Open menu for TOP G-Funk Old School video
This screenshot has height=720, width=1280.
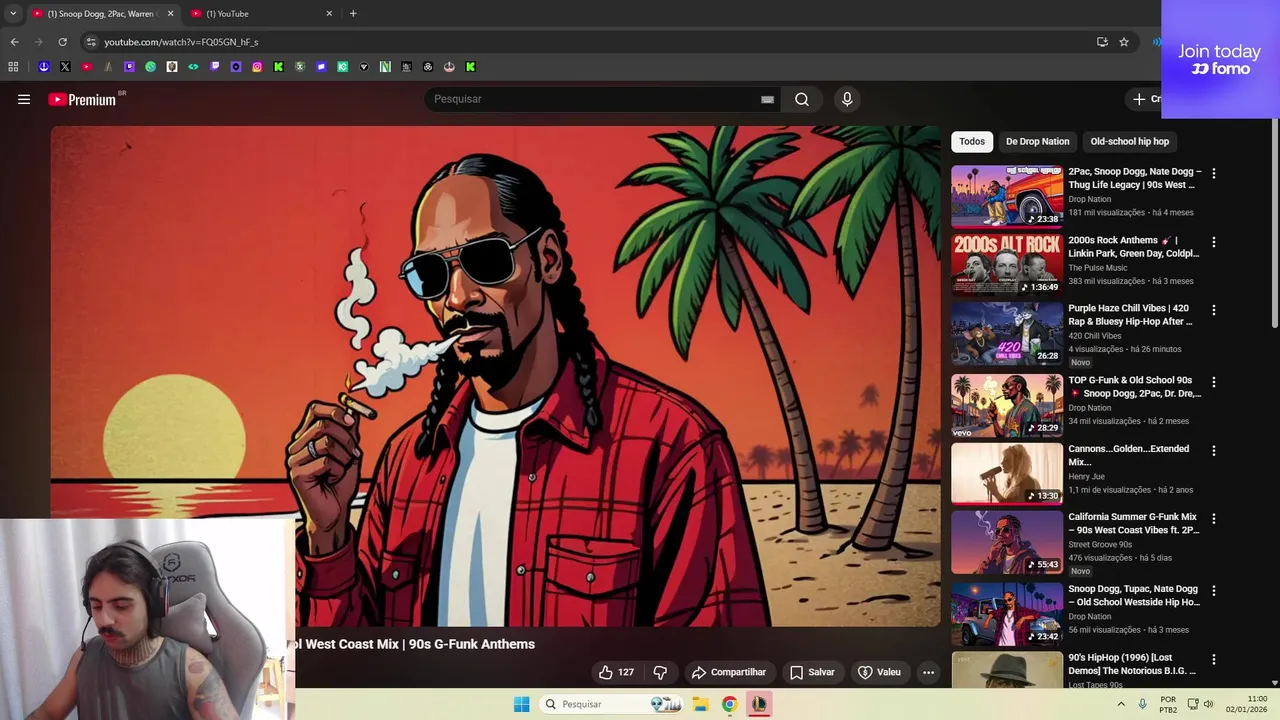[x=1214, y=382]
